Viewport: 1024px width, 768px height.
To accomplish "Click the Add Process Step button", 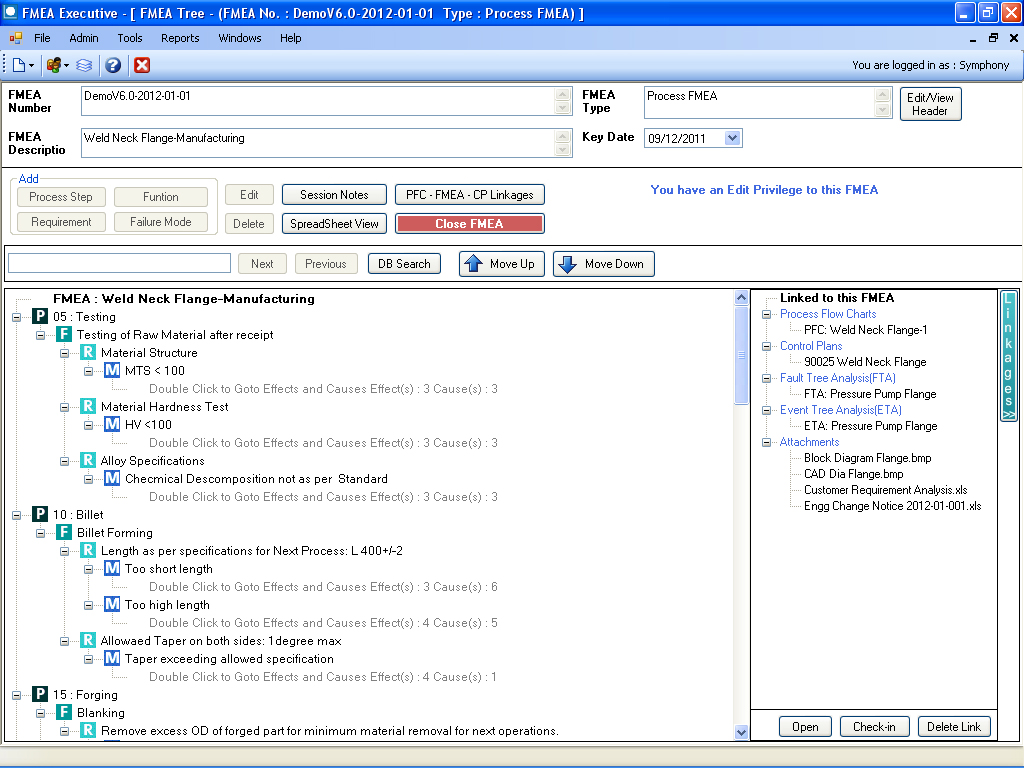I will 61,197.
